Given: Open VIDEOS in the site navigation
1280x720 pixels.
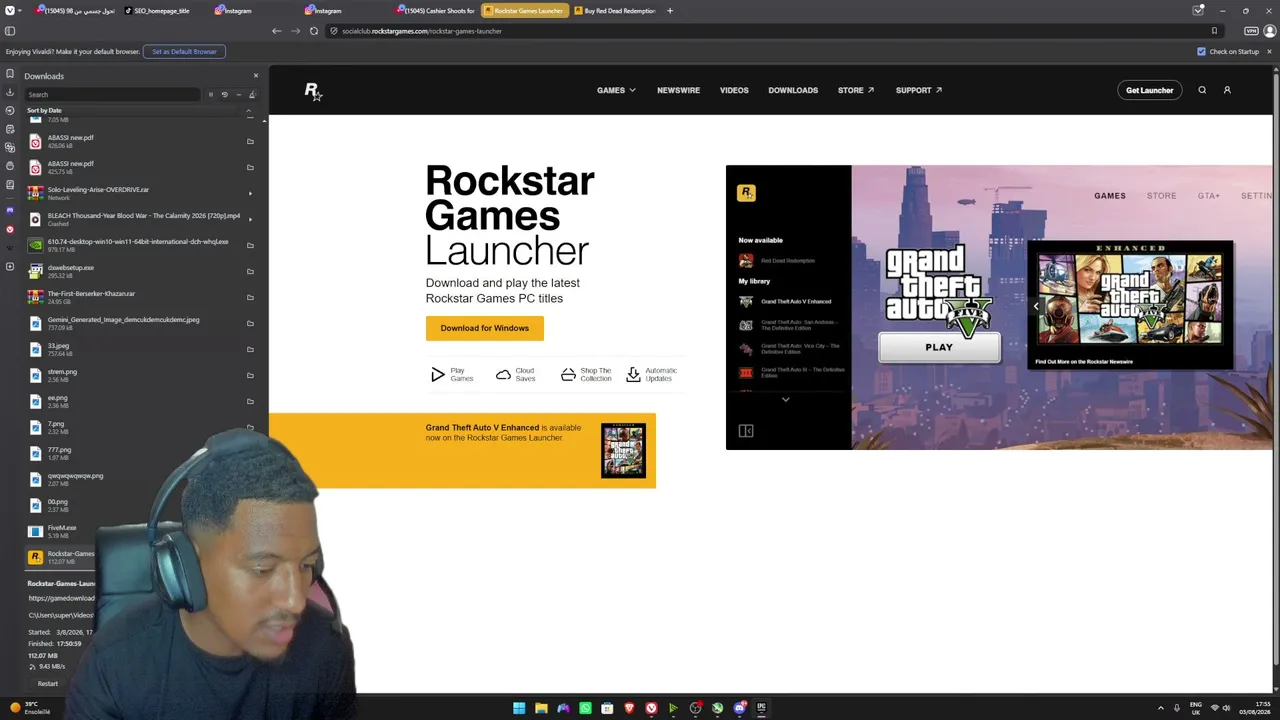Looking at the screenshot, I should (x=734, y=90).
